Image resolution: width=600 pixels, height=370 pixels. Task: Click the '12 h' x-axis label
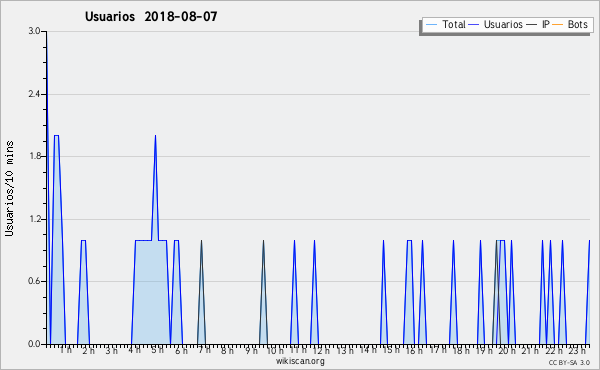click(321, 350)
